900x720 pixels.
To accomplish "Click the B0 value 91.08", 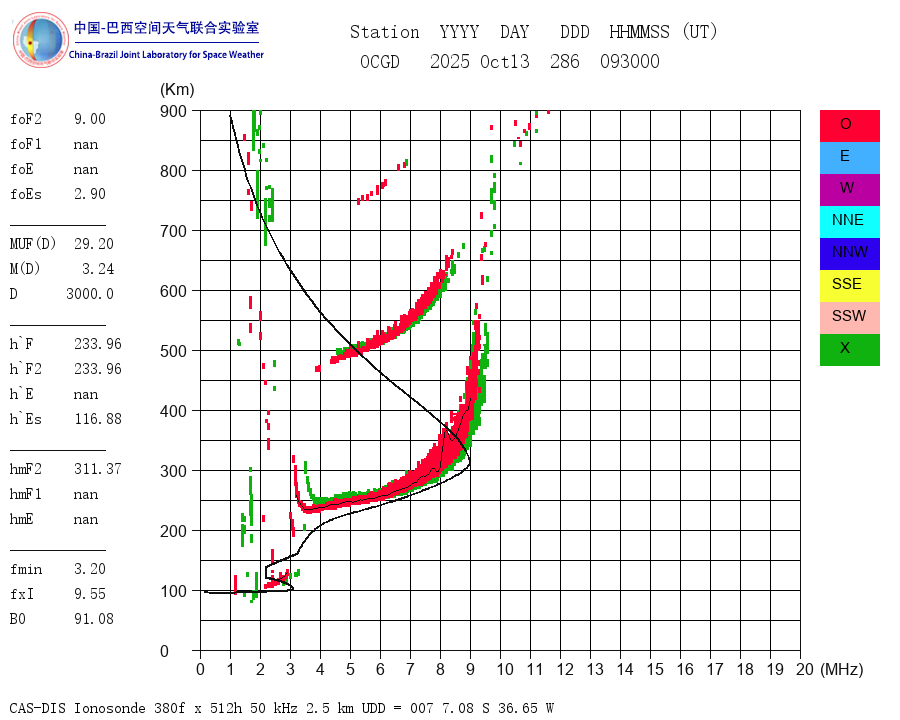I will pos(94,619).
